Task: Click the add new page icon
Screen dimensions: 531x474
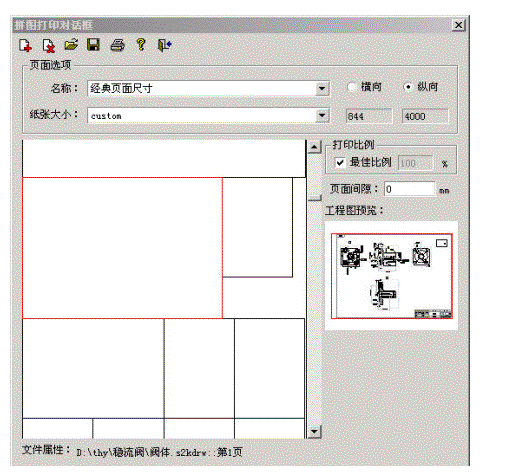Action: pos(25,45)
